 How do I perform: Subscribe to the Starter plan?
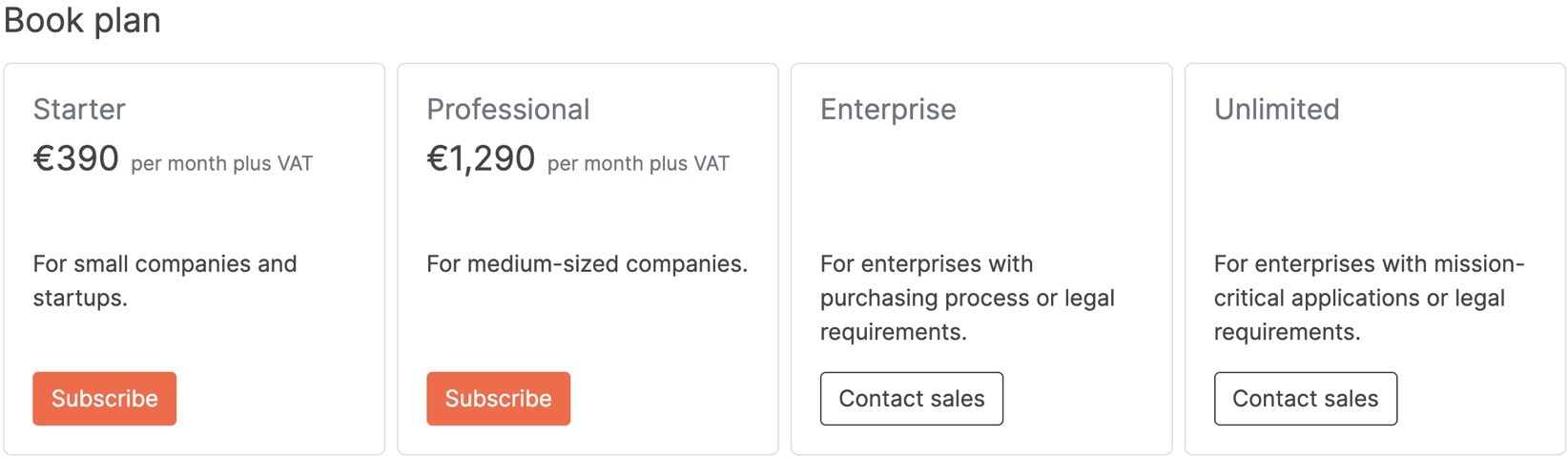[x=104, y=399]
